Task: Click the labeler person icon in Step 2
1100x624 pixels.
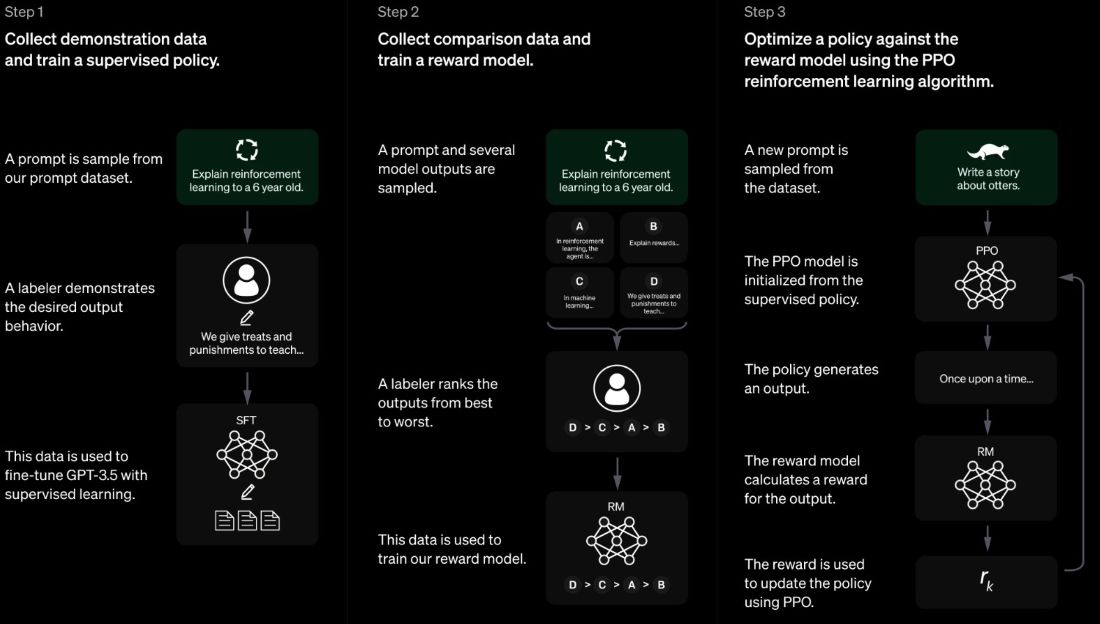Action: [616, 388]
